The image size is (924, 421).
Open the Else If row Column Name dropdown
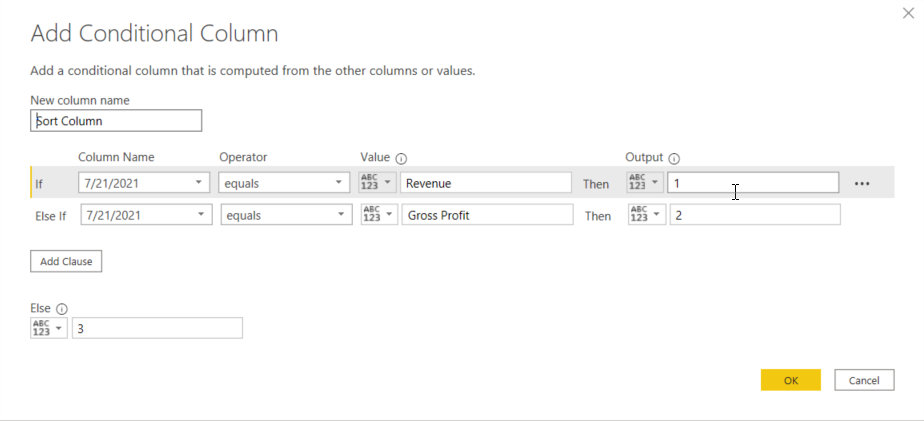point(146,215)
